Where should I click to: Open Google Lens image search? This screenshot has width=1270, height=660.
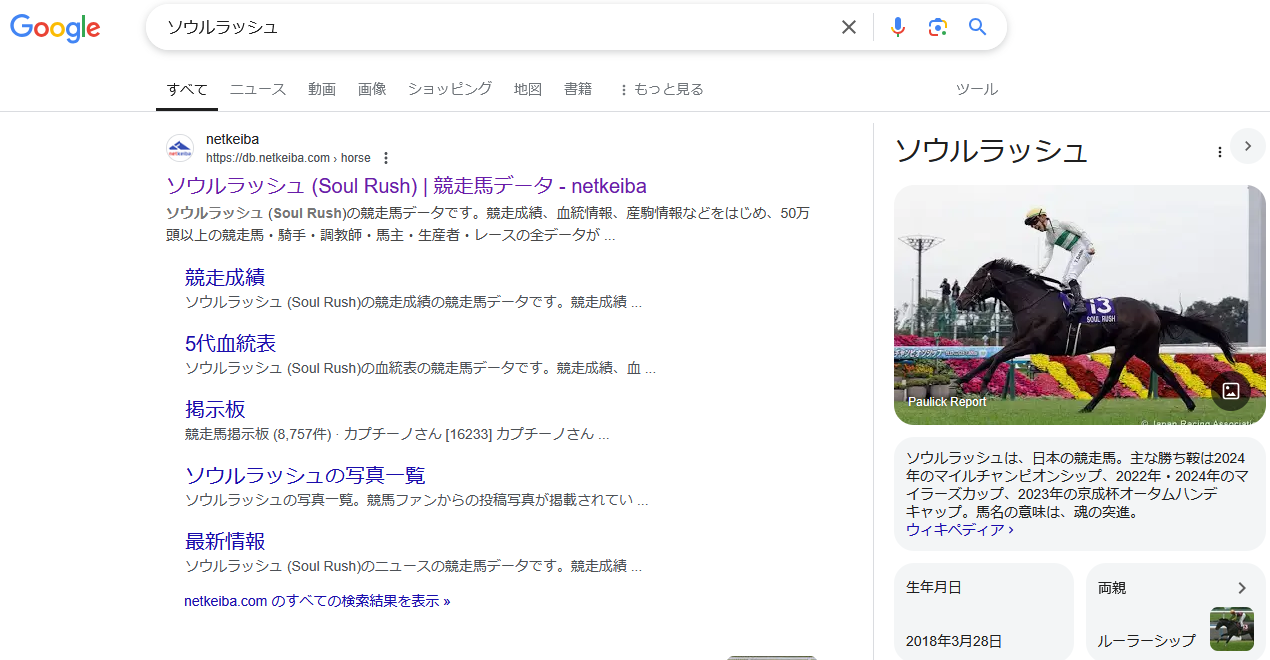coord(937,27)
